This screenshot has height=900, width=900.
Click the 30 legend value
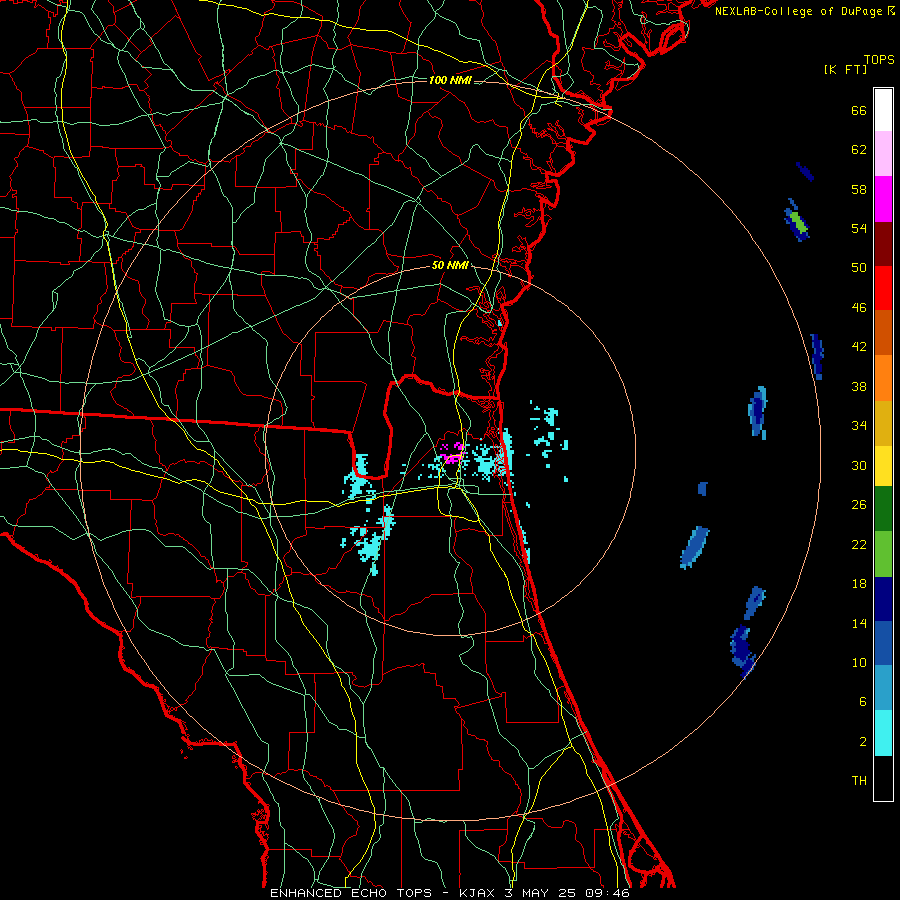[x=859, y=465]
